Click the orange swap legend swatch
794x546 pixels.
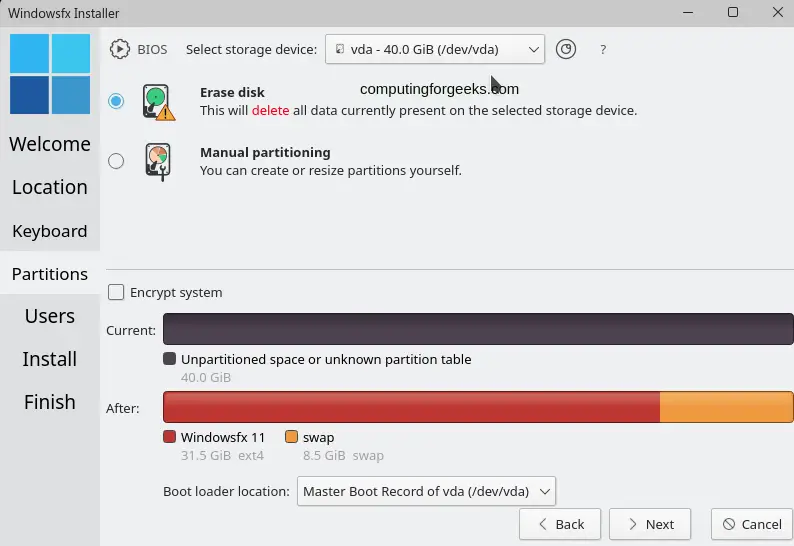coord(291,437)
